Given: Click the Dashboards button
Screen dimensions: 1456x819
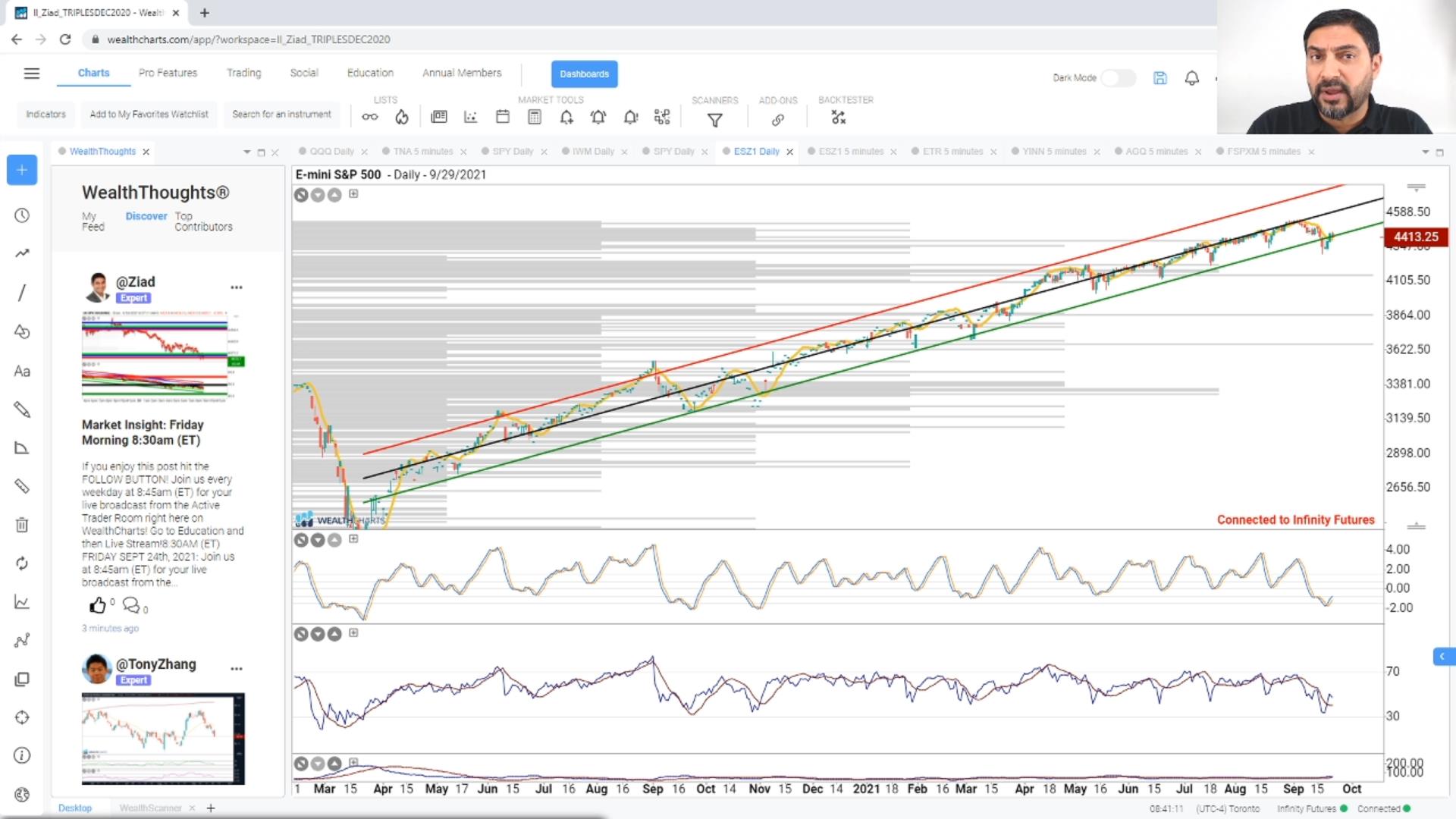Looking at the screenshot, I should (x=584, y=74).
